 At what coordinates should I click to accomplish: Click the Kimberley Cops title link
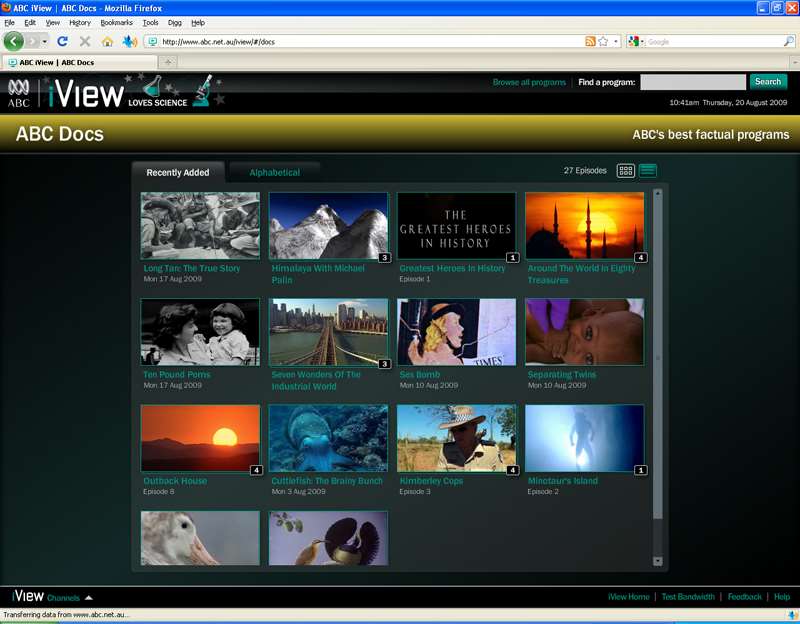pos(431,481)
